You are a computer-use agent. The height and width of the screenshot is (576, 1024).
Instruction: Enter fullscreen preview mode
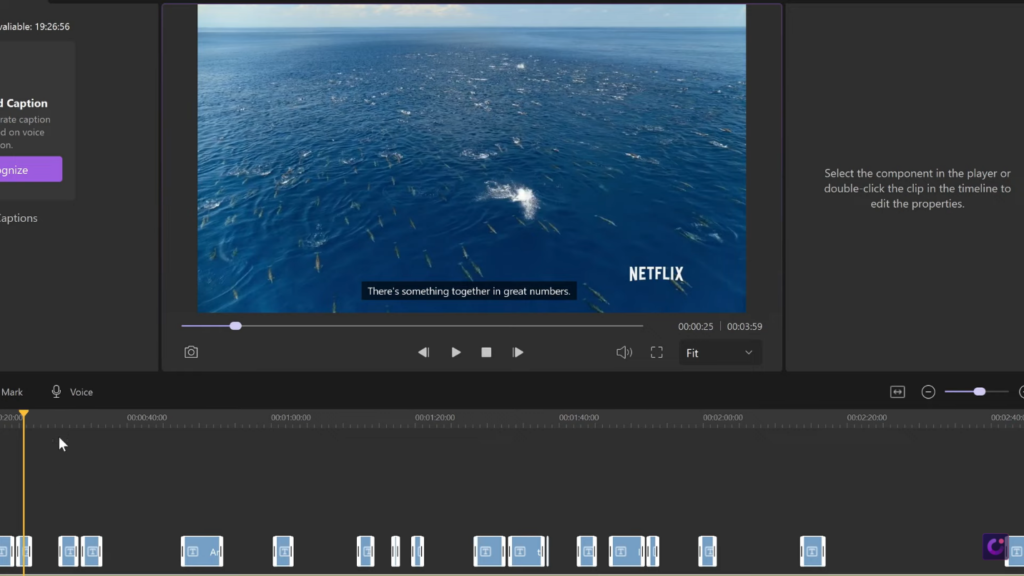(657, 353)
